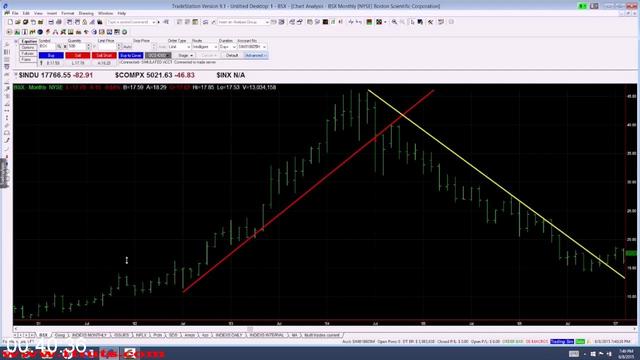Open the Format menu
This screenshot has height=360, width=640.
(68, 13)
